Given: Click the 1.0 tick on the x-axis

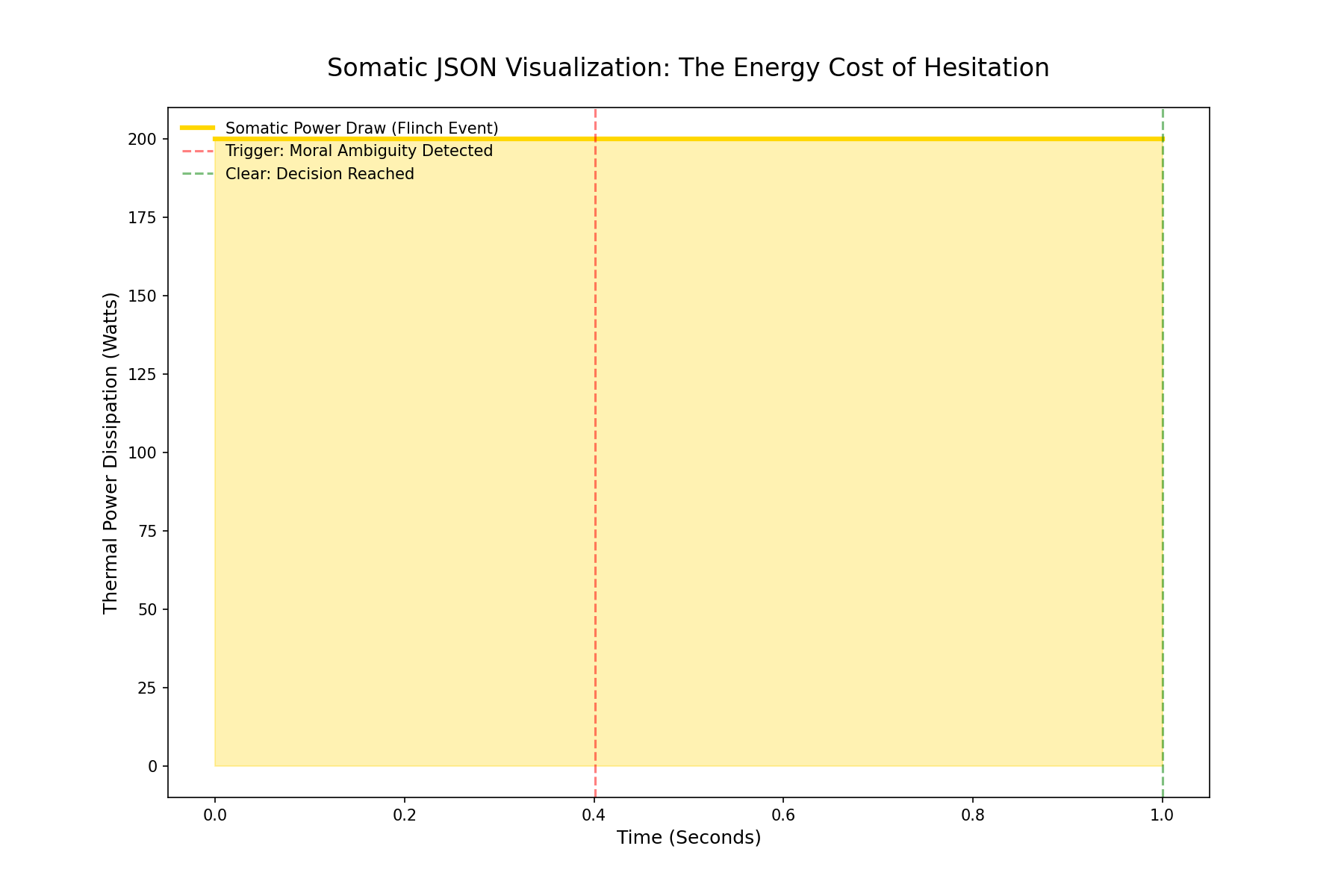Looking at the screenshot, I should click(x=1162, y=814).
